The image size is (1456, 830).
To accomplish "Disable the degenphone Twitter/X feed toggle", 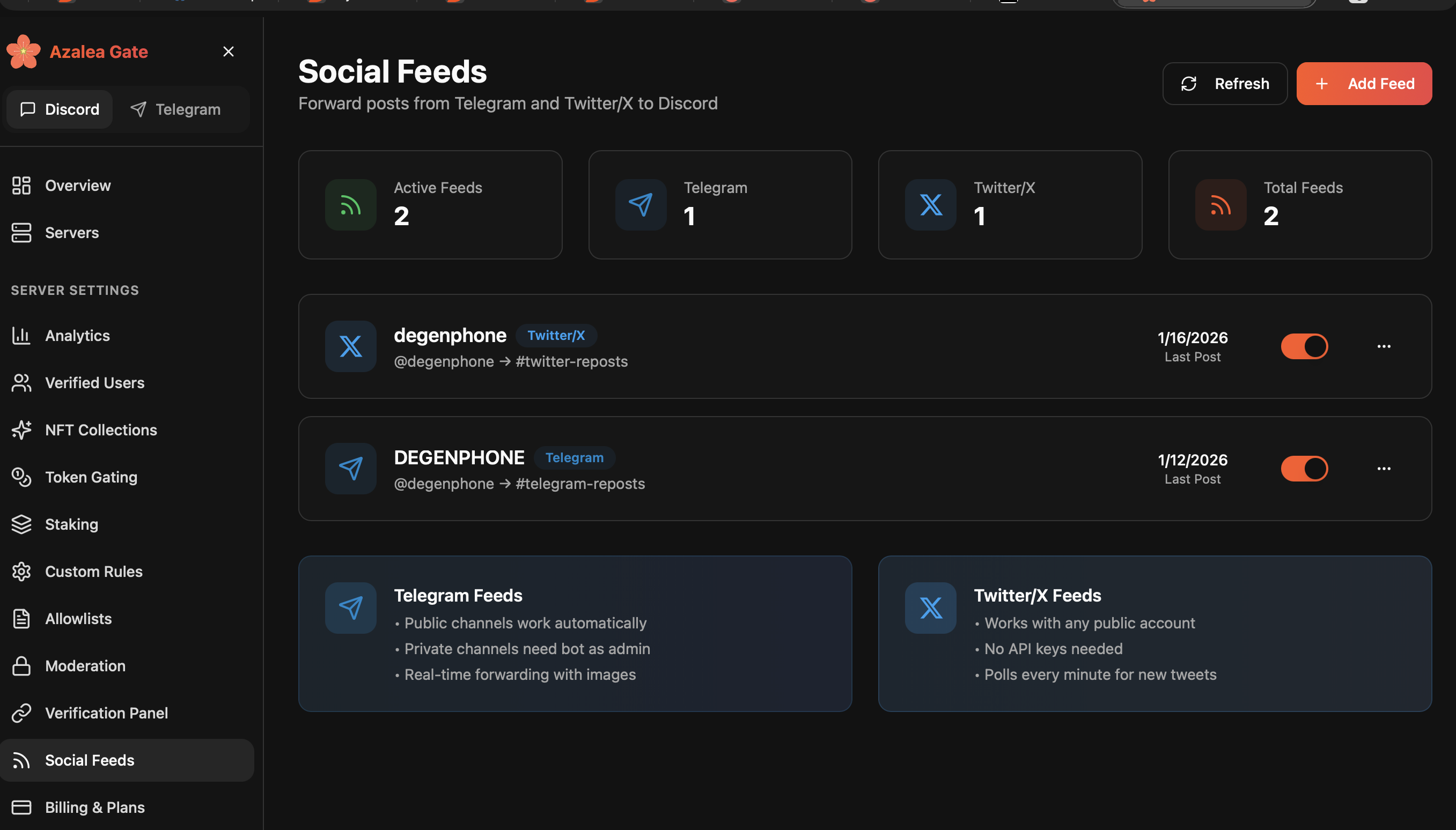I will pyautogui.click(x=1304, y=346).
